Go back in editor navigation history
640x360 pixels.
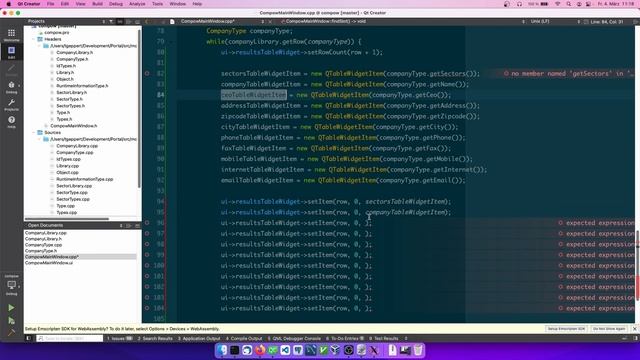point(147,21)
